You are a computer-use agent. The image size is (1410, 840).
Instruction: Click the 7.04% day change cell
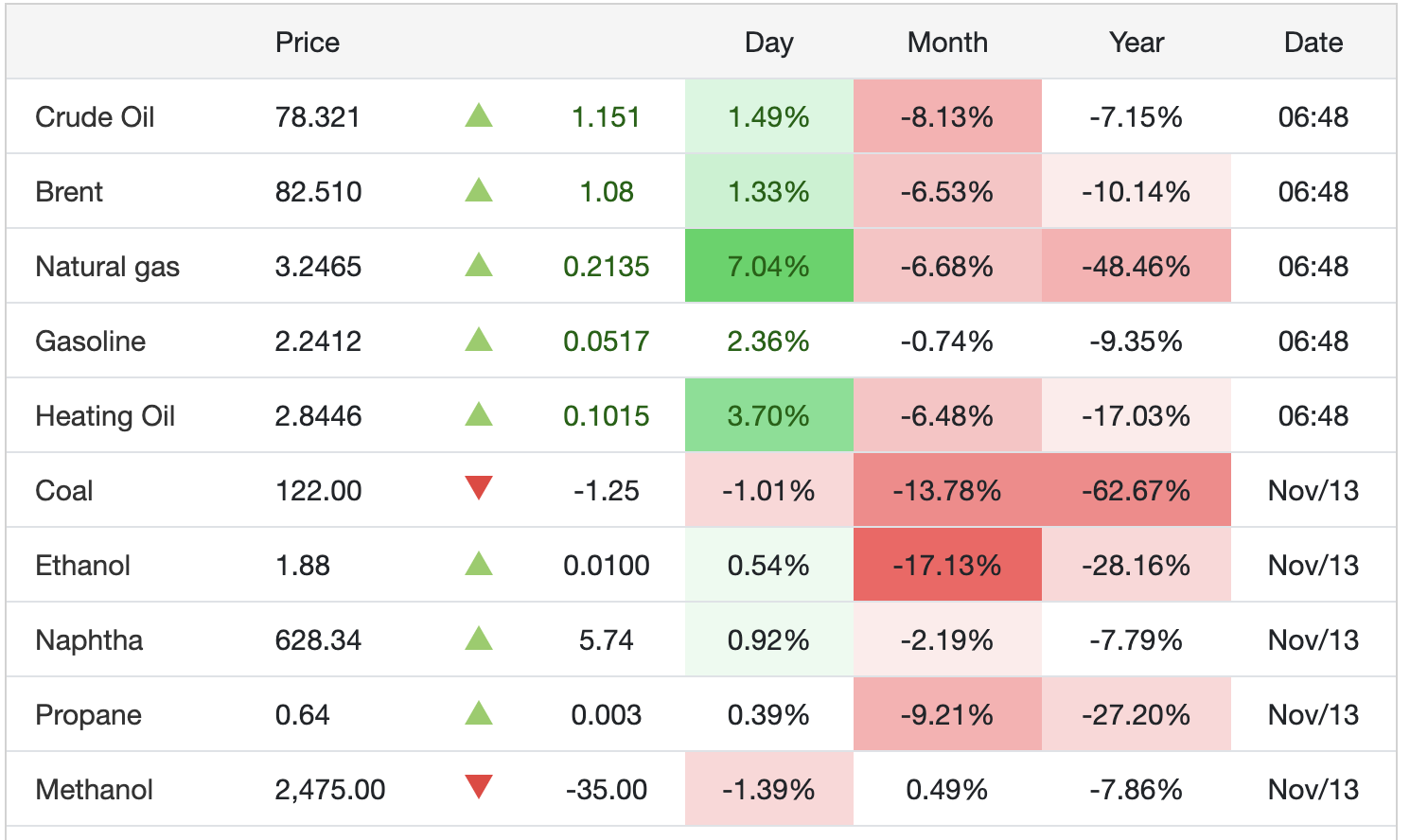click(768, 266)
